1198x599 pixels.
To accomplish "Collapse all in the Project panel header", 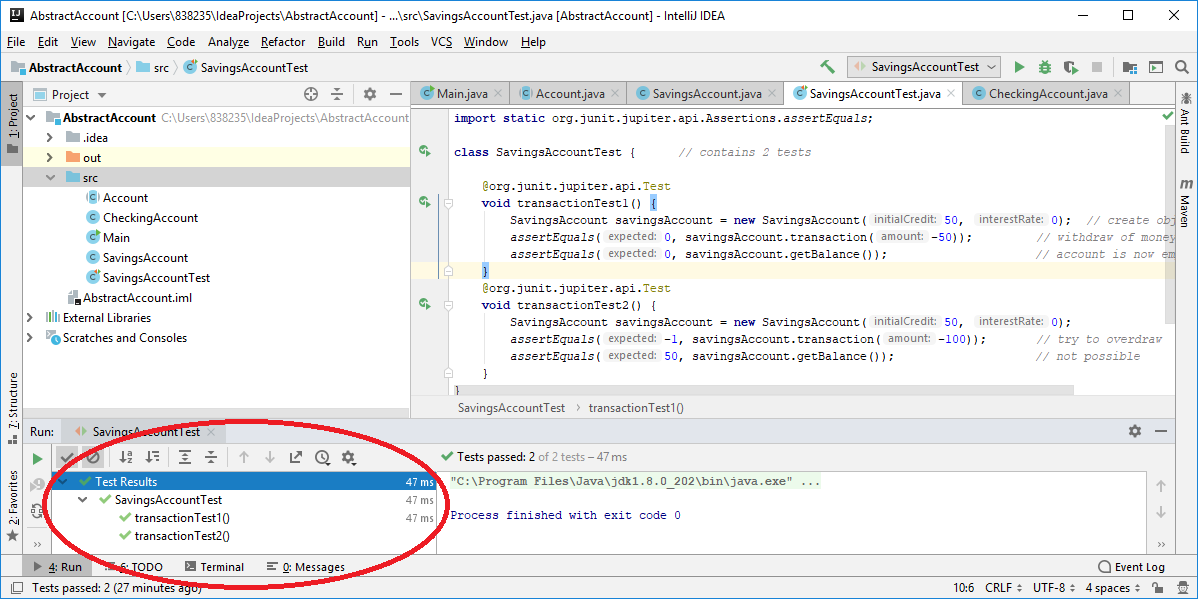I will point(337,95).
